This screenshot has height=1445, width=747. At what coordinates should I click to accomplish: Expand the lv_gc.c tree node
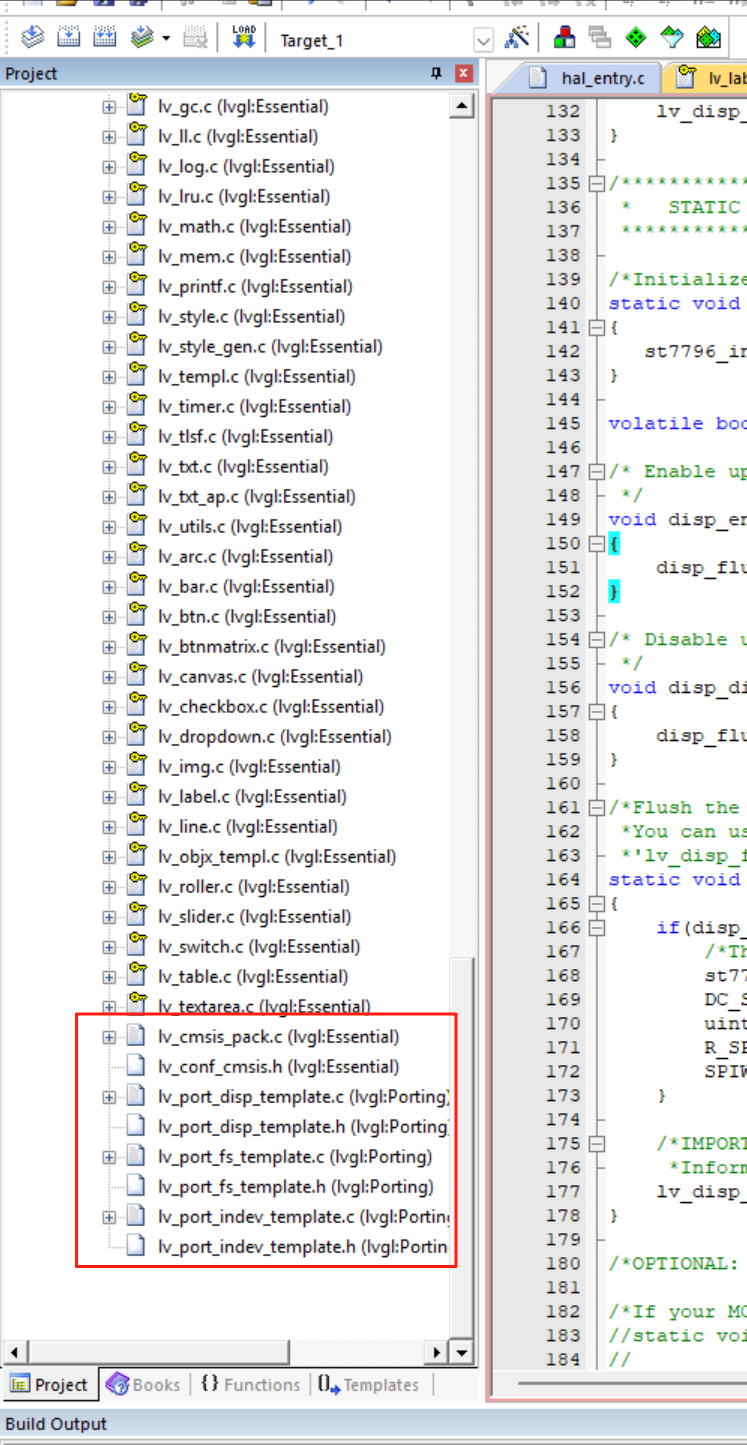[109, 107]
